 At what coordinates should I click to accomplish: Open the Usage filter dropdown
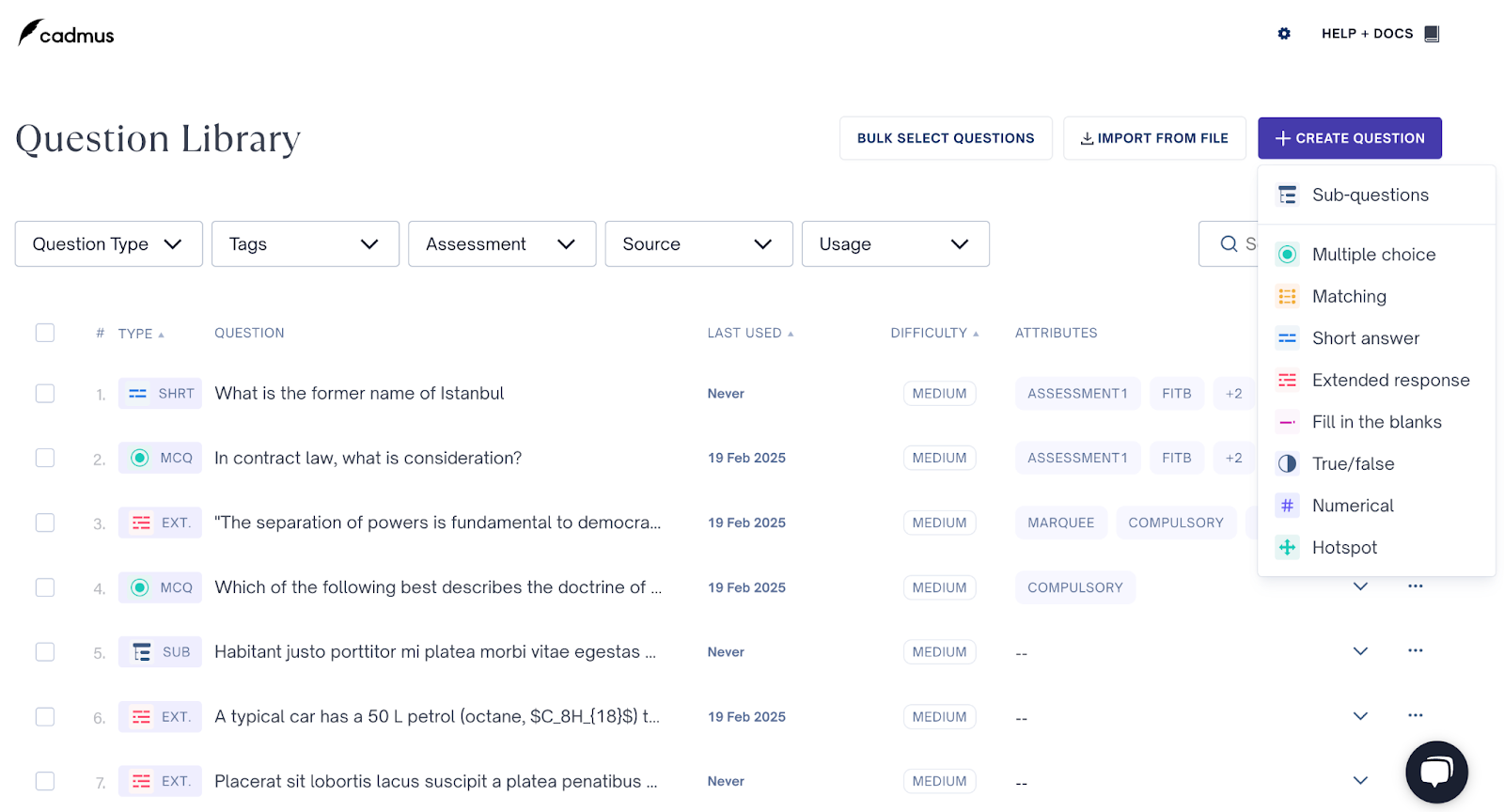pos(896,244)
